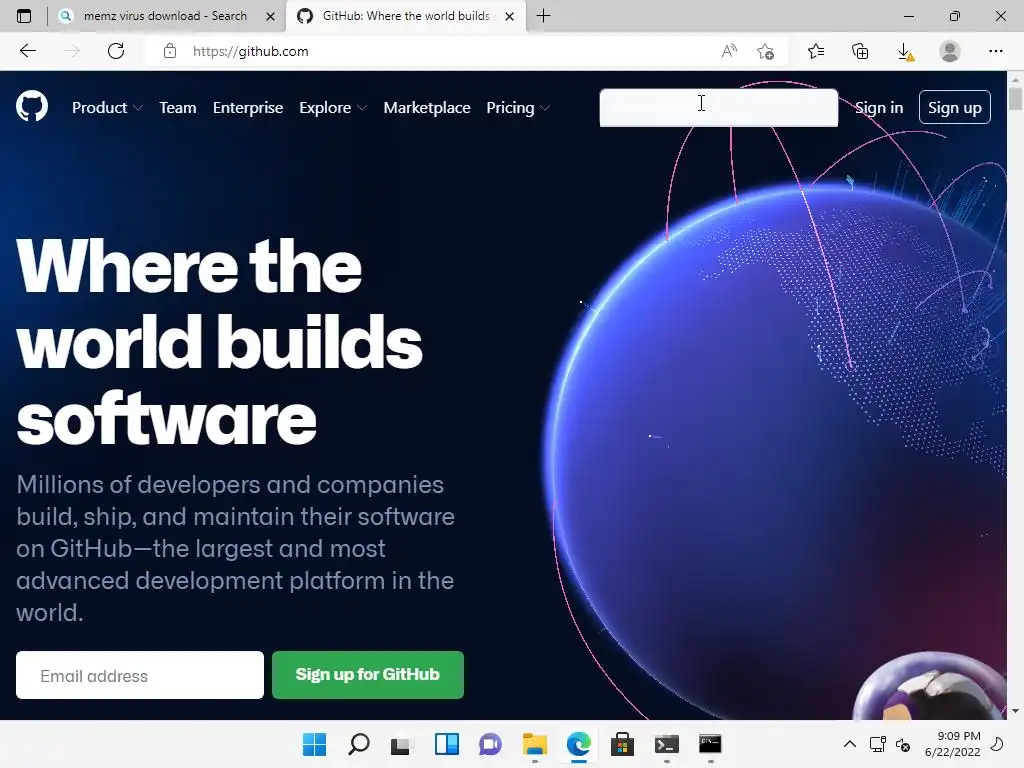Viewport: 1024px width, 768px height.
Task: Open Edge Settings and more menu
Action: 995,51
